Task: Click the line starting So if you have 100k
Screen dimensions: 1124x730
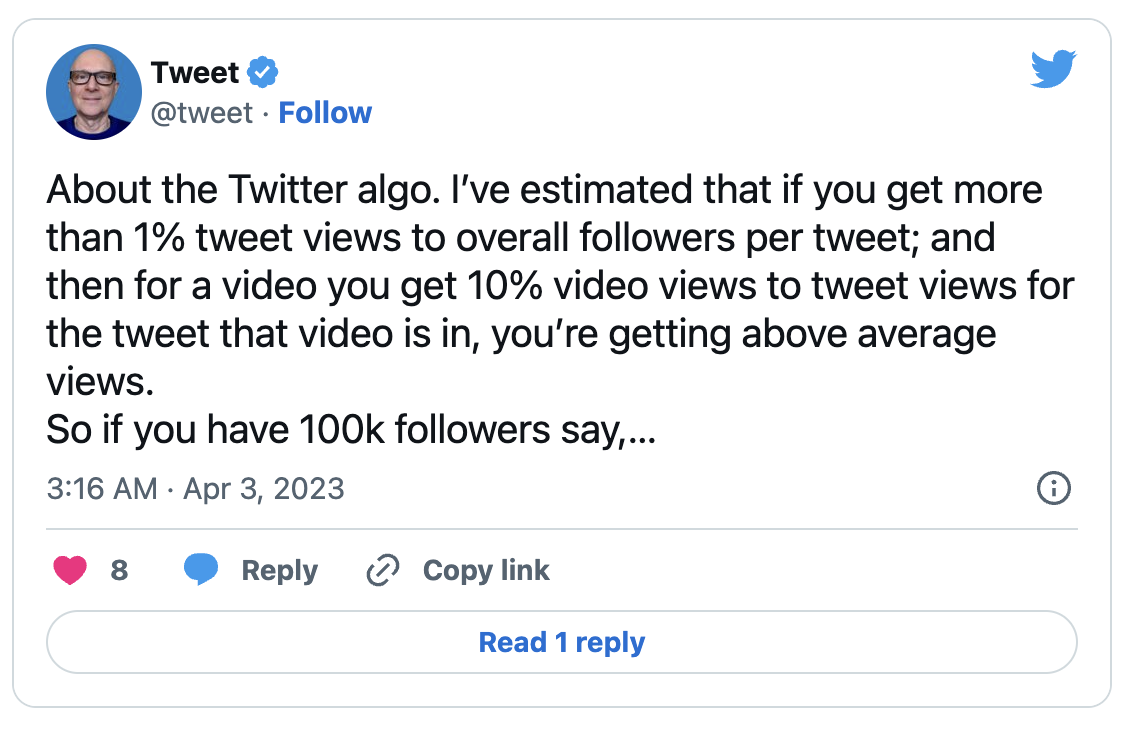Action: (351, 430)
